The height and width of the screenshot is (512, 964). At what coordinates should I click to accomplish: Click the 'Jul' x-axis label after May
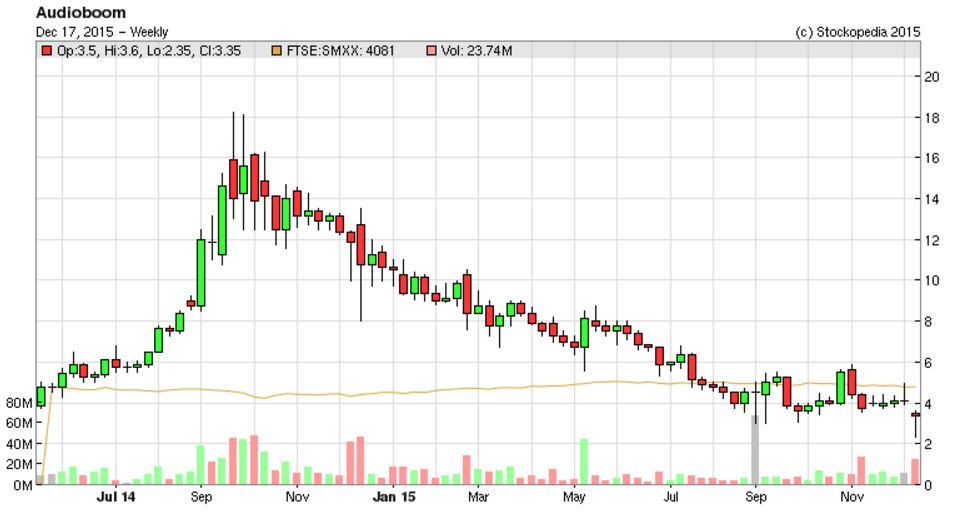pos(671,497)
